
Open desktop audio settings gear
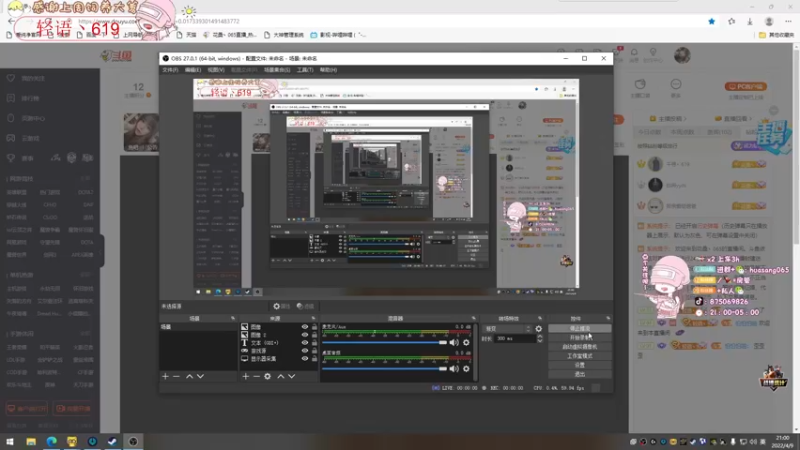pyautogui.click(x=466, y=368)
